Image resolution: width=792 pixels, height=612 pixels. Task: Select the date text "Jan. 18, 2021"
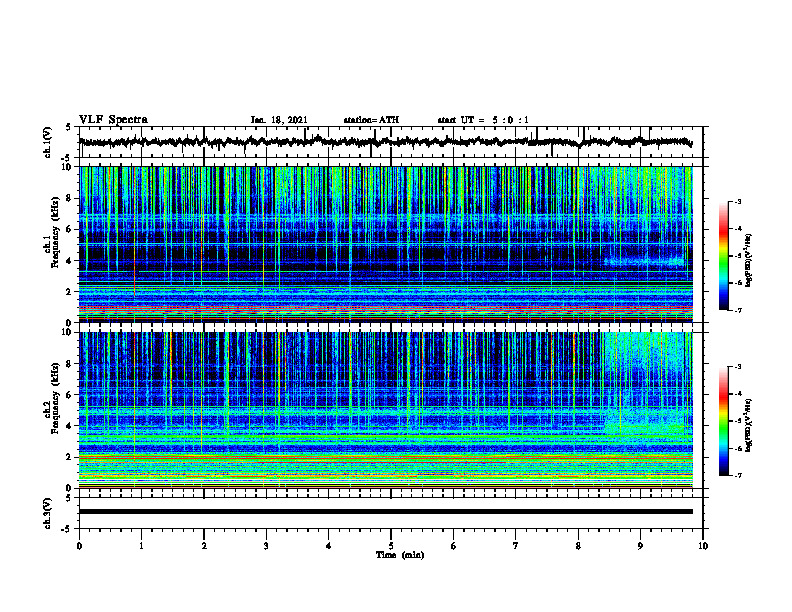pyautogui.click(x=279, y=120)
